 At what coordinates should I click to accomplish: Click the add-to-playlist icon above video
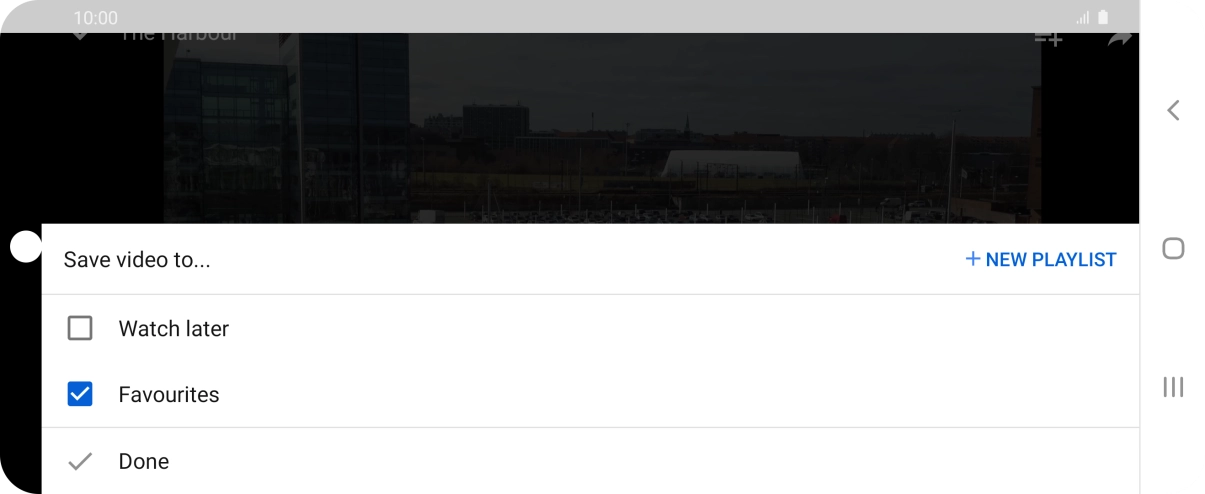coord(1048,40)
